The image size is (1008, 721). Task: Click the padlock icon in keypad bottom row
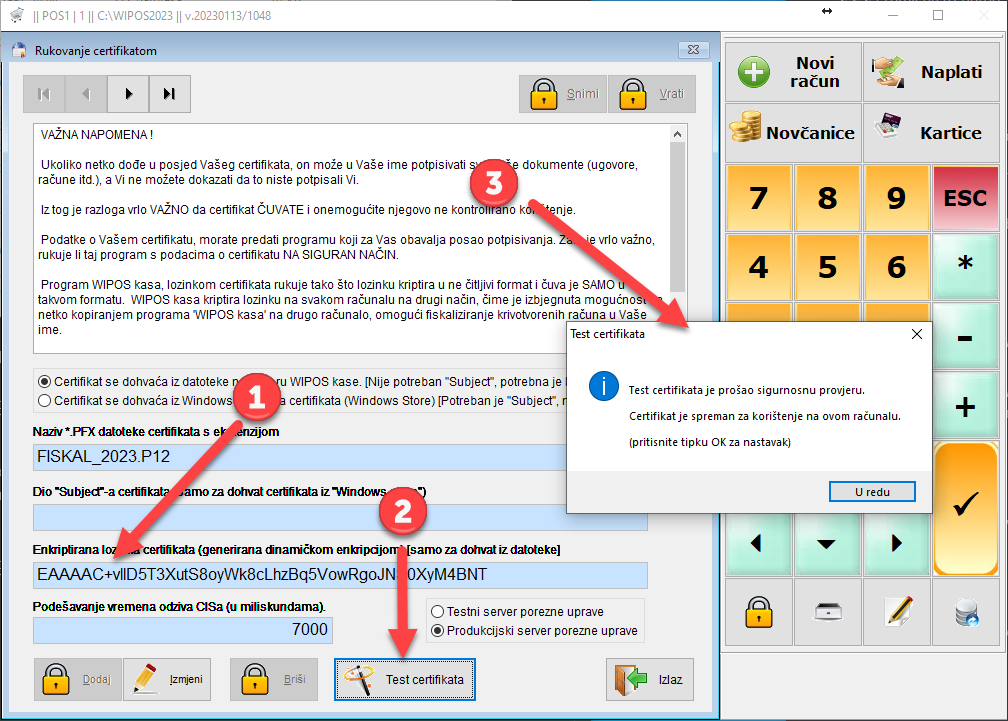pos(758,613)
